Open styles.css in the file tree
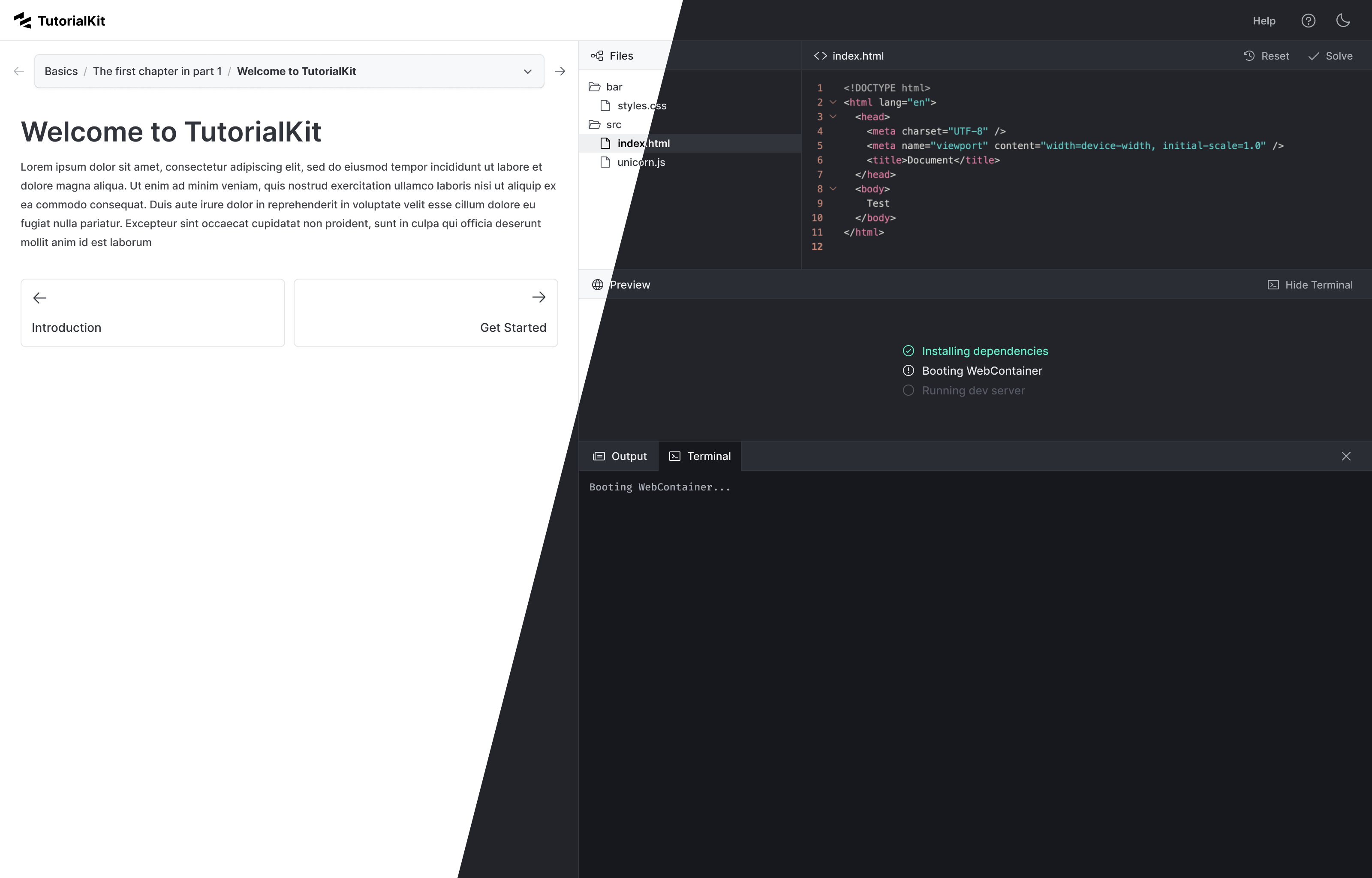Viewport: 1372px width, 878px height. coord(641,106)
